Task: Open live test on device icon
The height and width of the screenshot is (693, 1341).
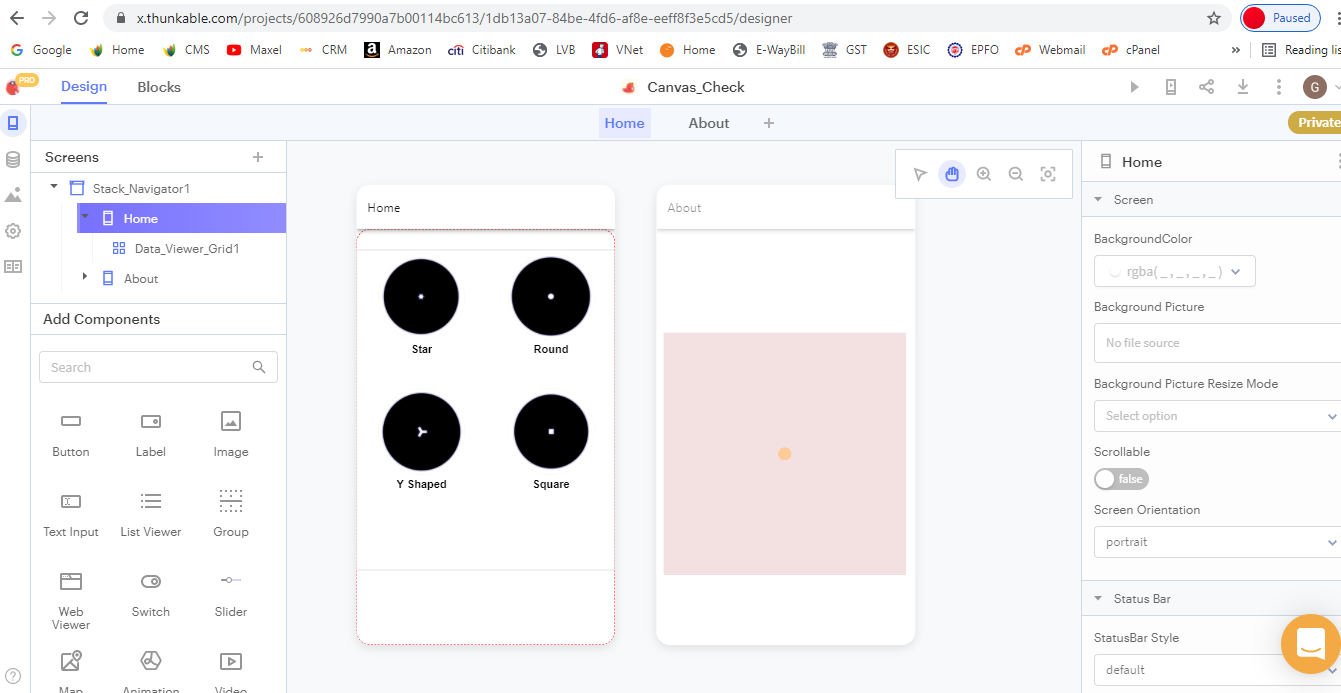Action: [x=1170, y=87]
